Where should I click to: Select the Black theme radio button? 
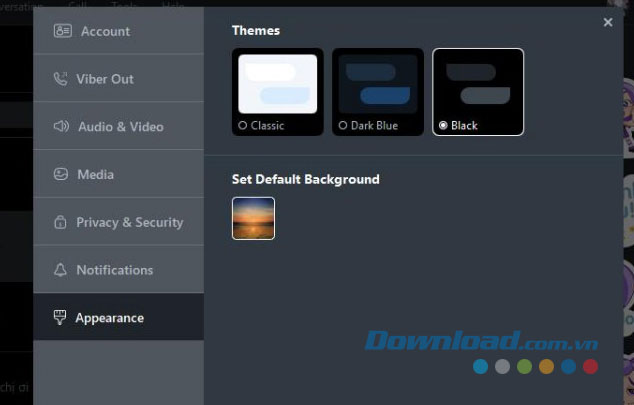(443, 125)
